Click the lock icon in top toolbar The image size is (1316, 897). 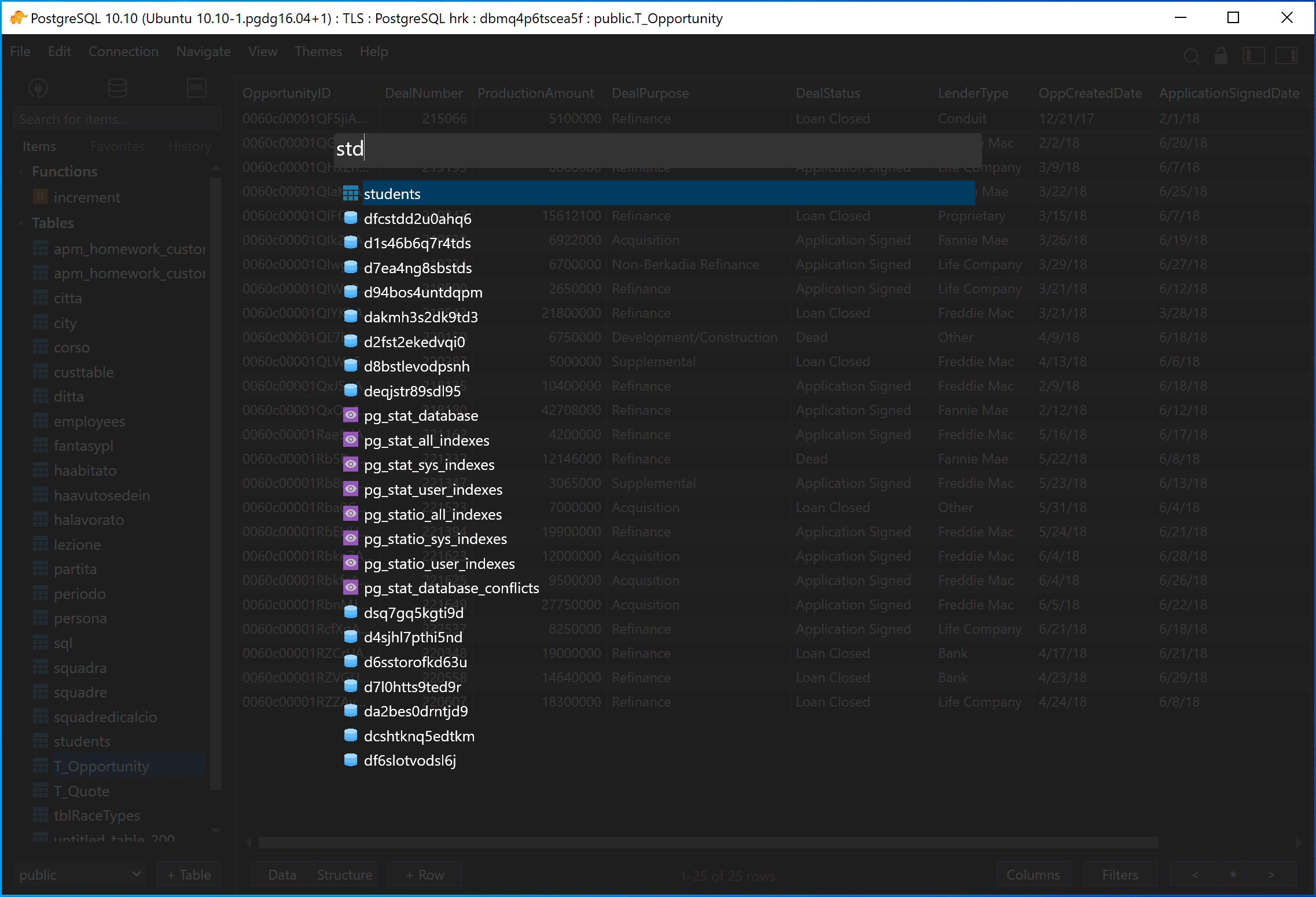[1221, 56]
